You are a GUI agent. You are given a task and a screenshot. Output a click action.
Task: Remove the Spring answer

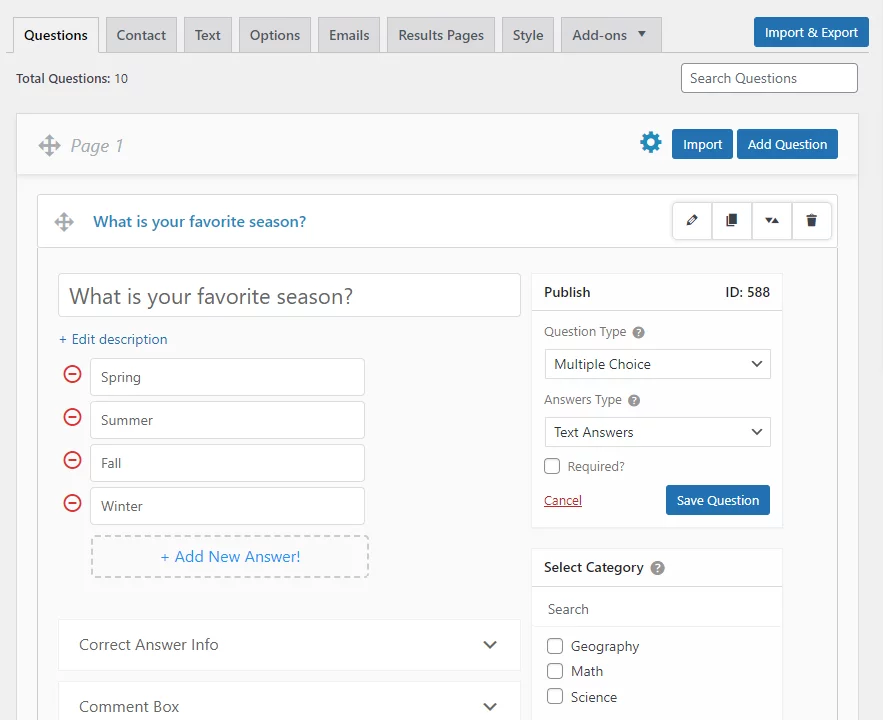(72, 374)
